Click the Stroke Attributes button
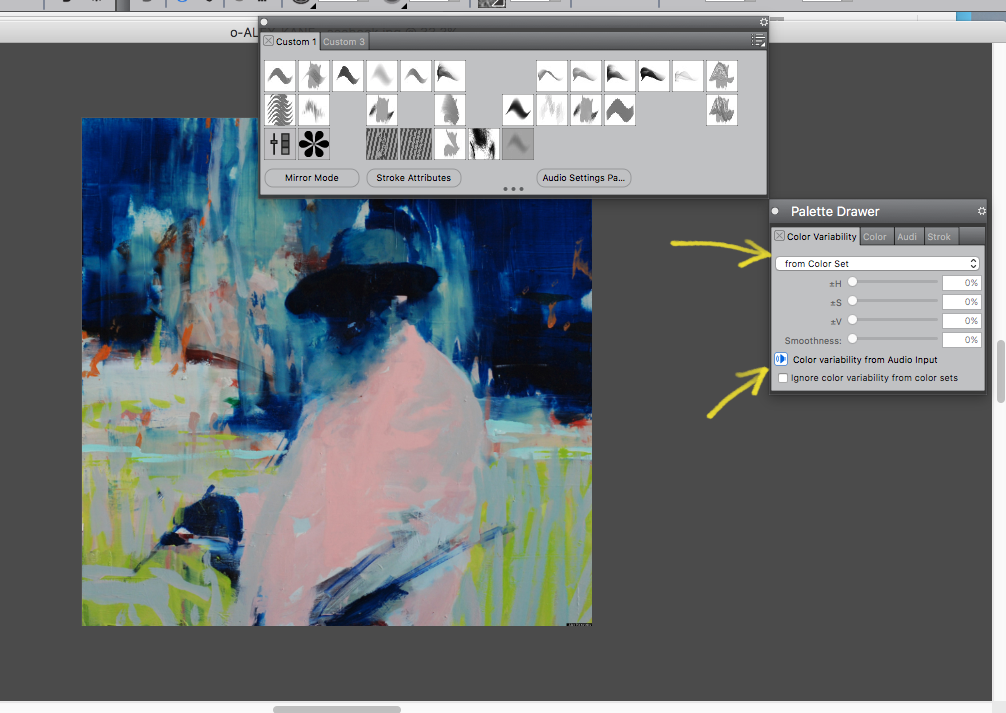Screen dimensions: 1006x713 point(413,178)
